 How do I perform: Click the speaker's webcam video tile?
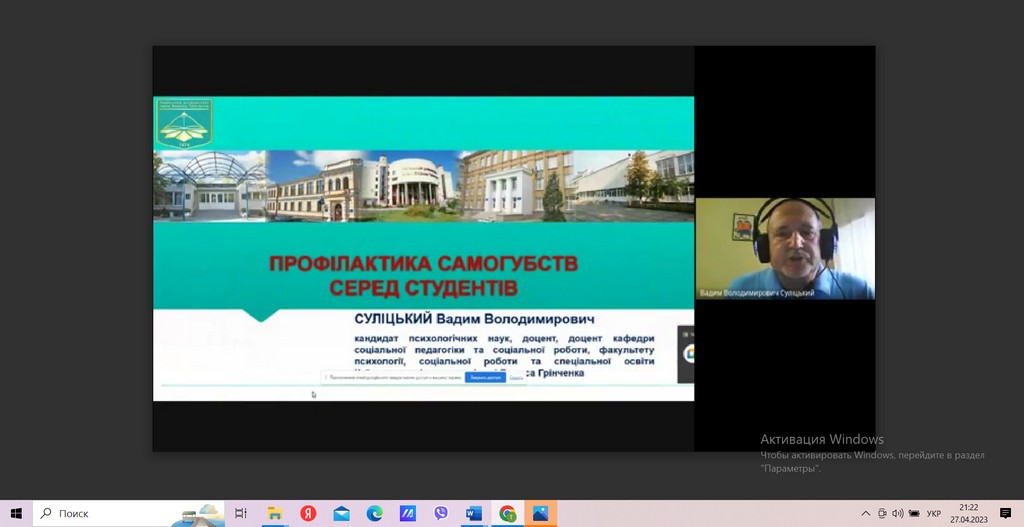coord(785,248)
